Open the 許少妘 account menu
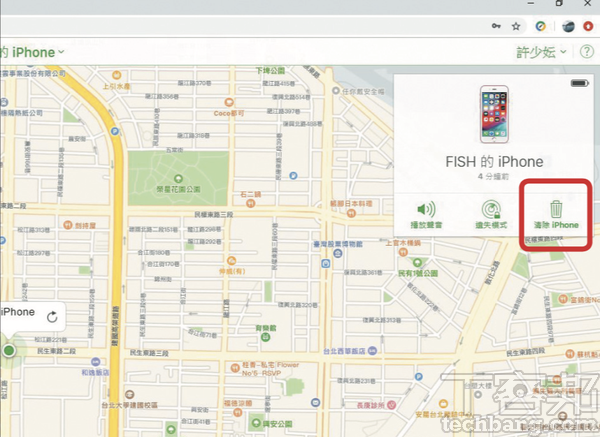The image size is (600, 437). [540, 52]
